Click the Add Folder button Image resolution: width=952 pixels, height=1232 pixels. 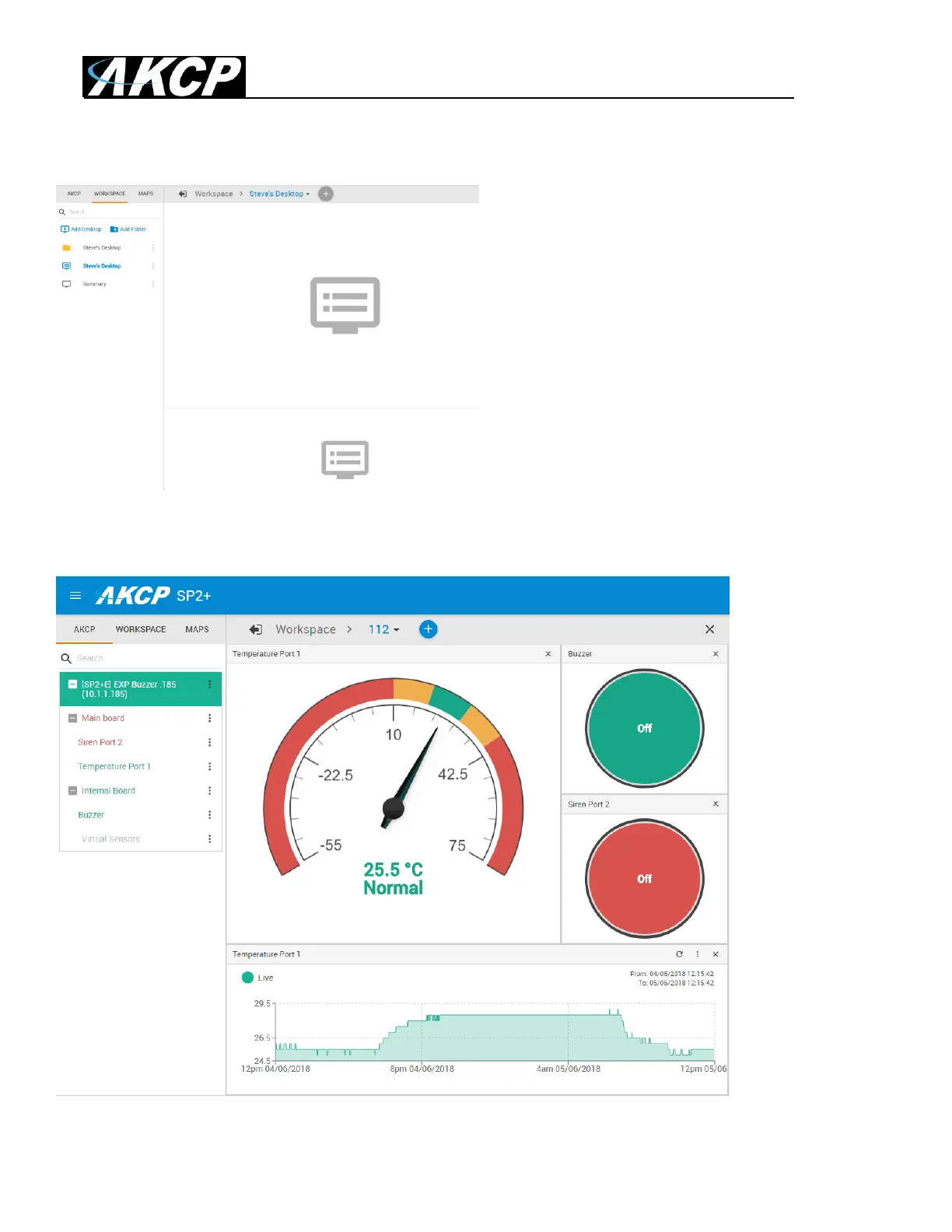(128, 229)
